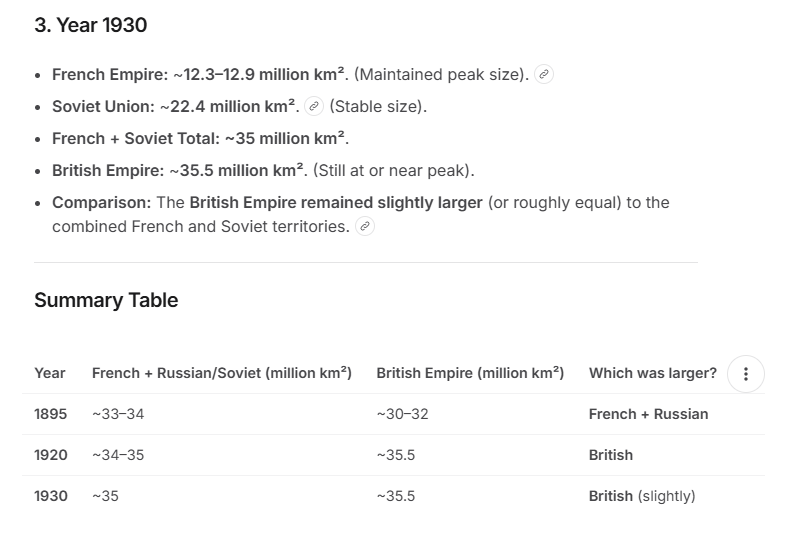Click the 1895 table row year
Image resolution: width=790 pixels, height=548 pixels.
(50, 414)
